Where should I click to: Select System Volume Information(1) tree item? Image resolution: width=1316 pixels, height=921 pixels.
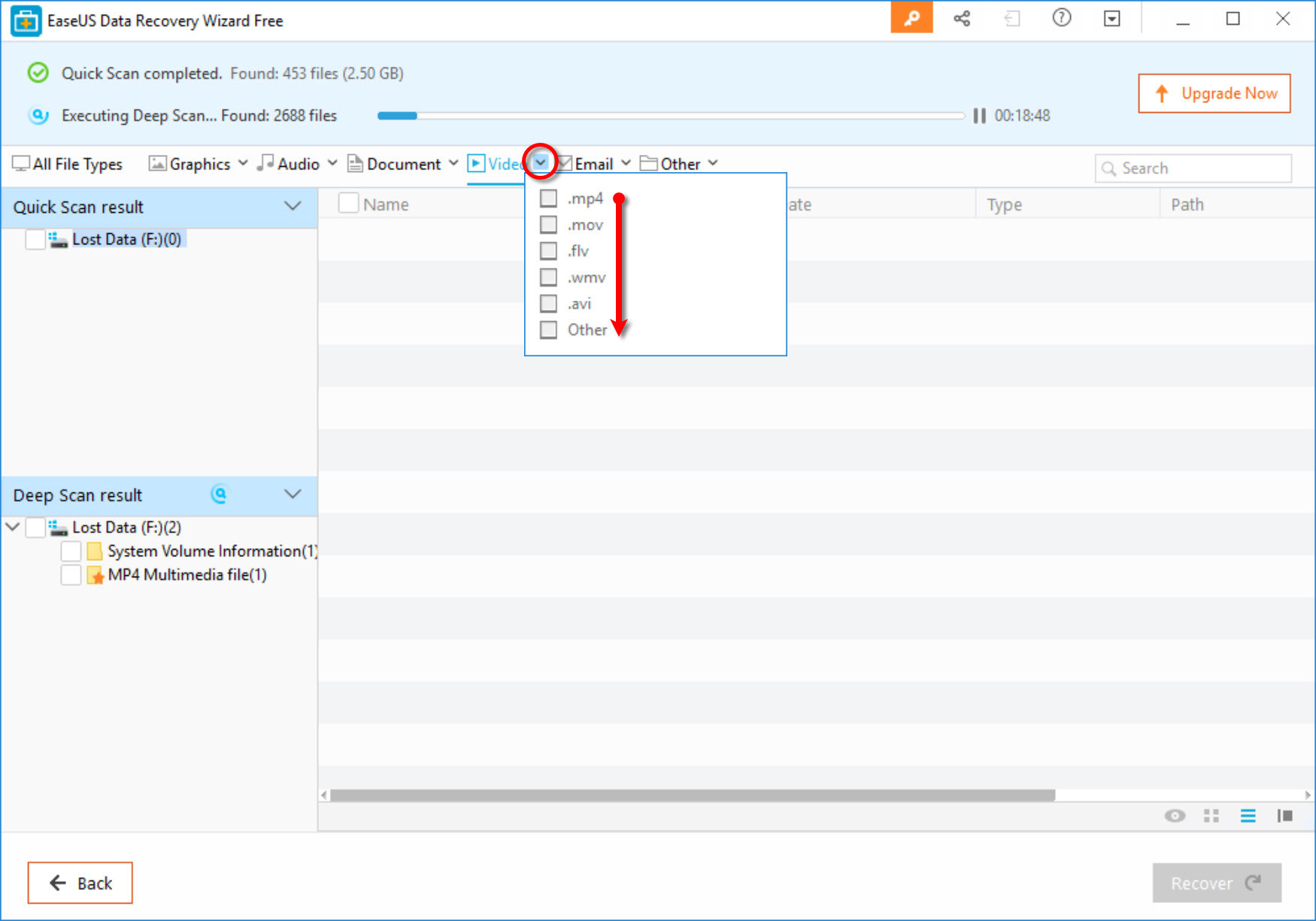(212, 551)
